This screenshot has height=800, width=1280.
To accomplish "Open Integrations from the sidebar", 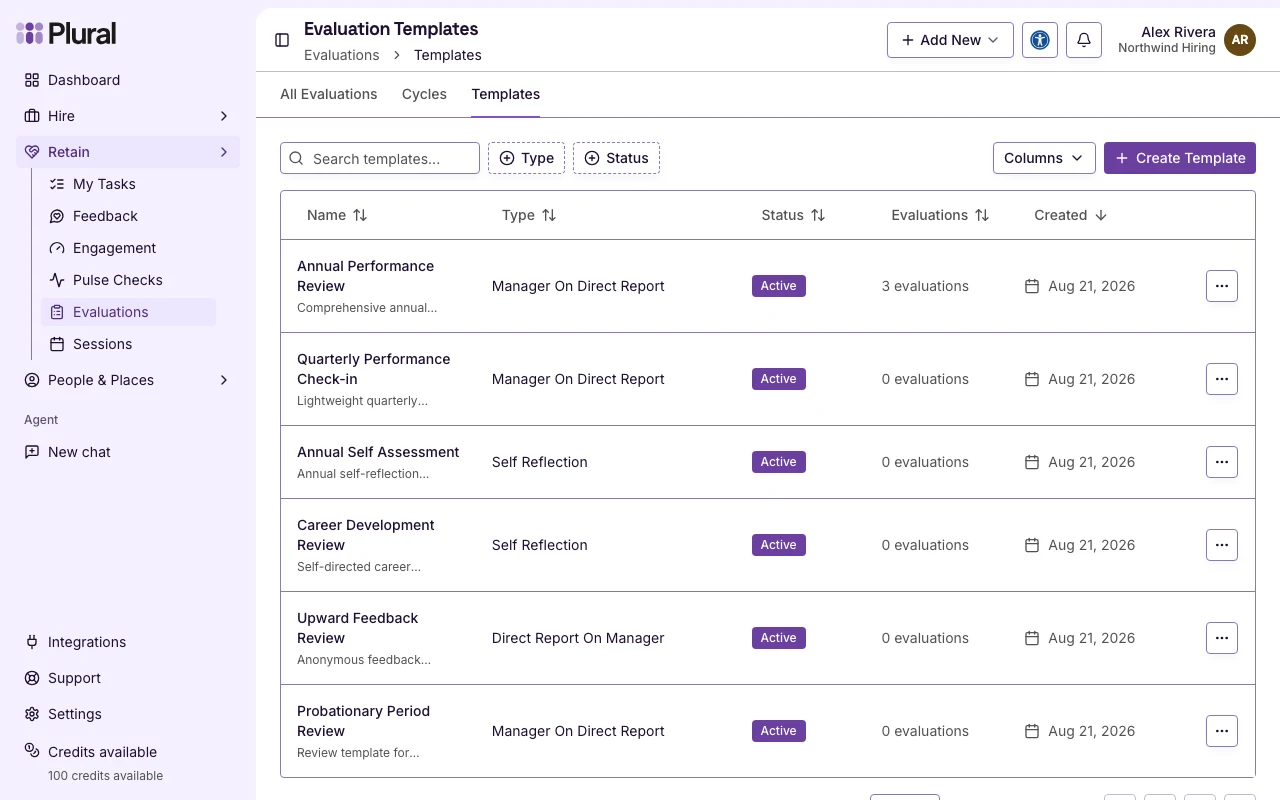I will 87,642.
